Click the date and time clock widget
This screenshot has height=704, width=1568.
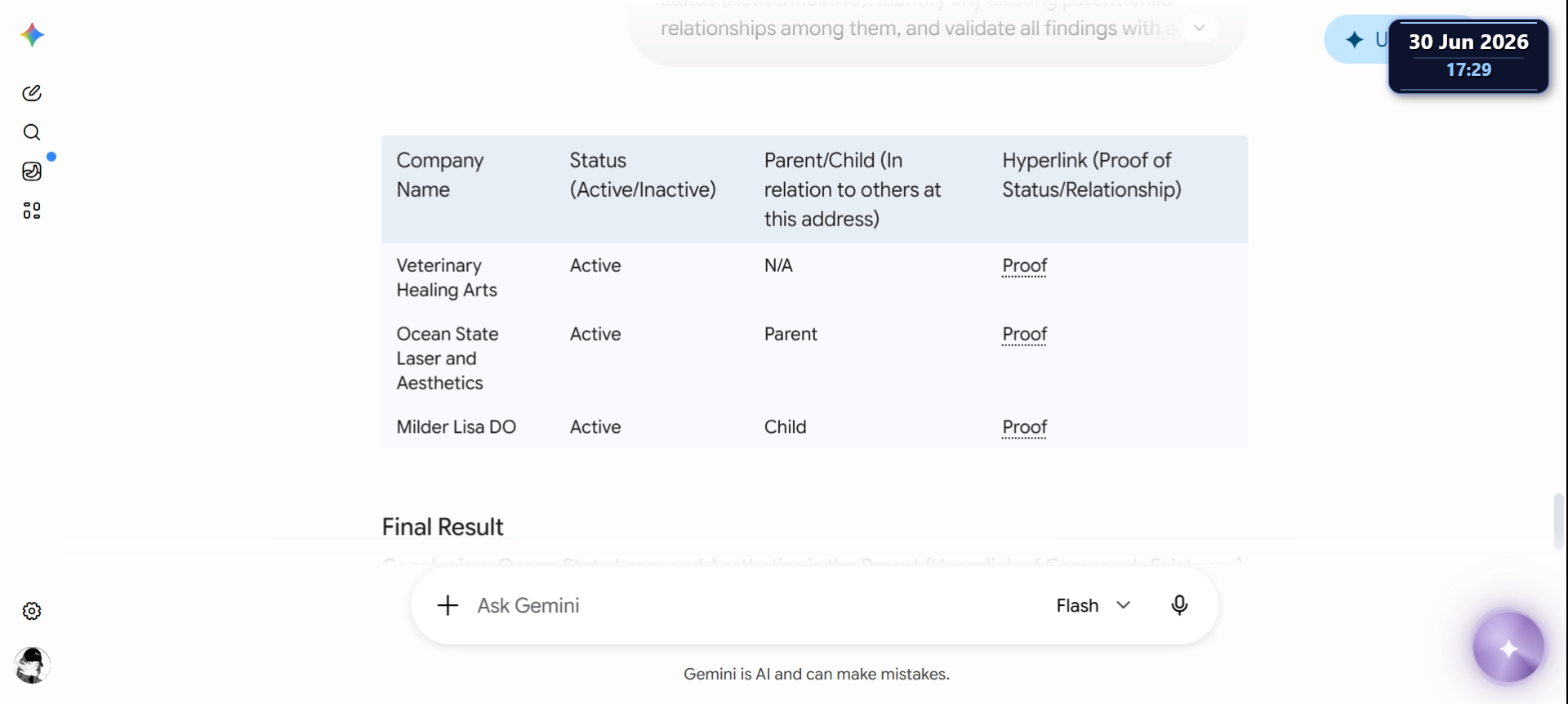click(x=1468, y=56)
